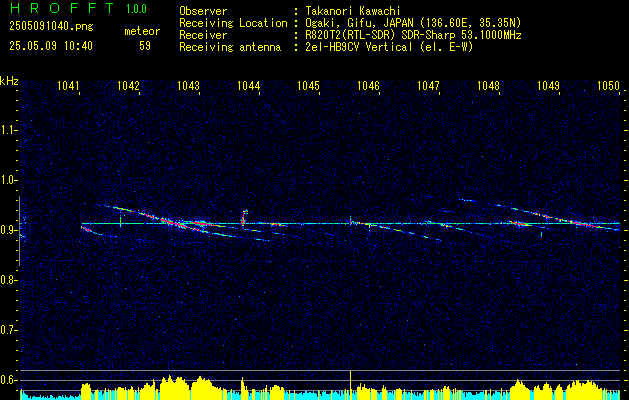Click the 1048 time axis label
The height and width of the screenshot is (400, 629).
(x=488, y=85)
